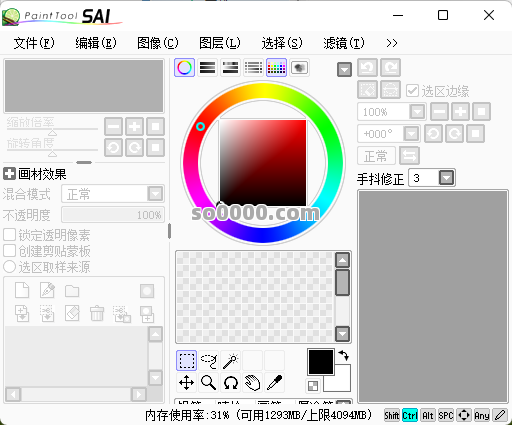
Task: Select the hand pan tool
Action: pyautogui.click(x=252, y=382)
